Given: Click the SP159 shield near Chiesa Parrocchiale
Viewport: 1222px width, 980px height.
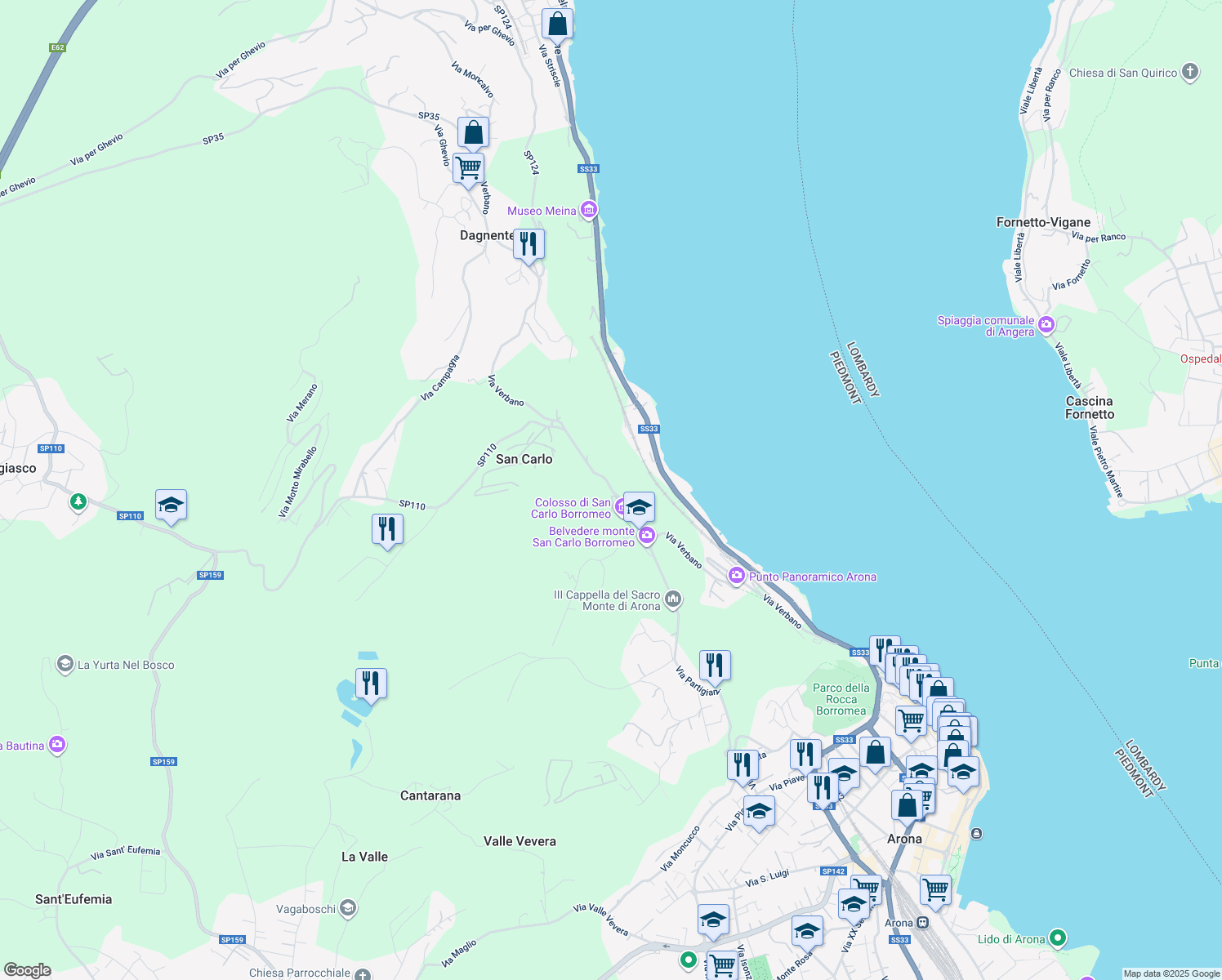Looking at the screenshot, I should click(x=232, y=940).
